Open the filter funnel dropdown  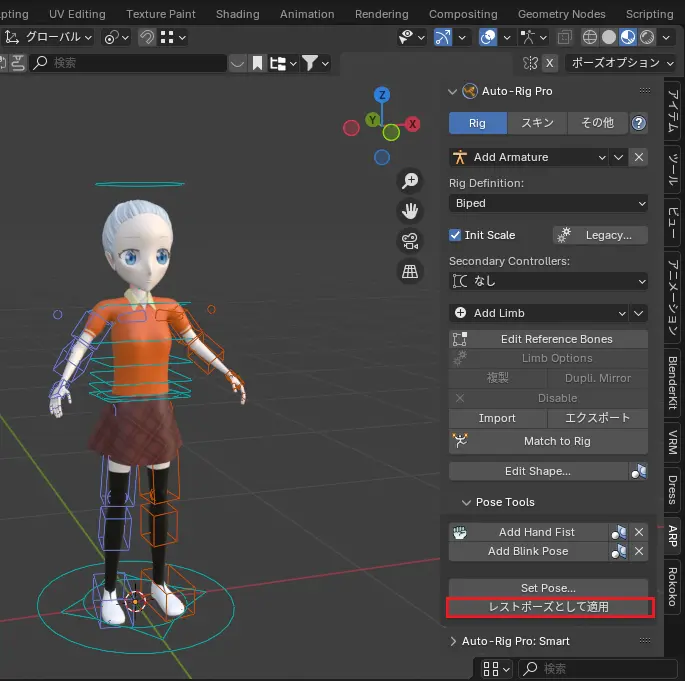tap(315, 63)
